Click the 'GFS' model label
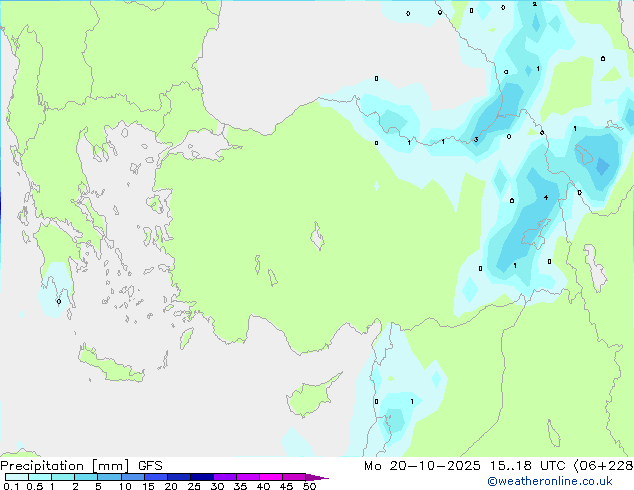Screen dimensions: 634x490 click(x=150, y=466)
